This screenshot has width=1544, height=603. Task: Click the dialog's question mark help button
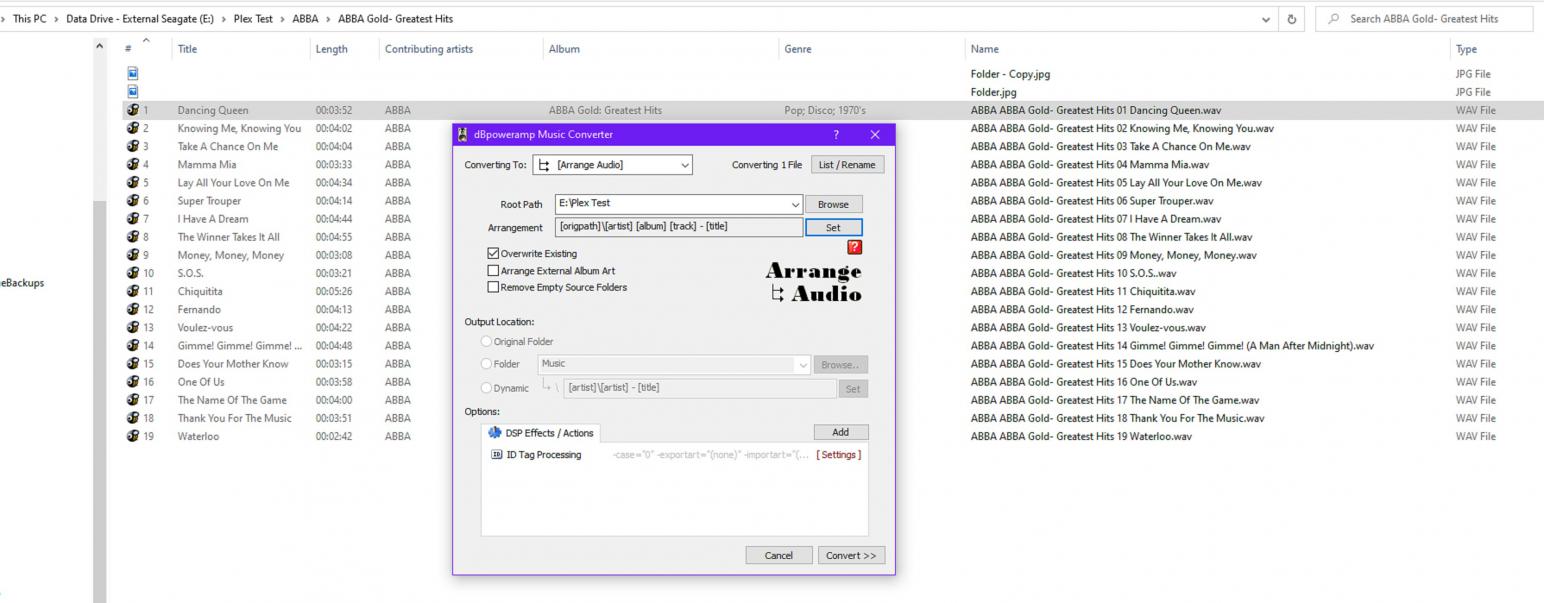click(836, 134)
